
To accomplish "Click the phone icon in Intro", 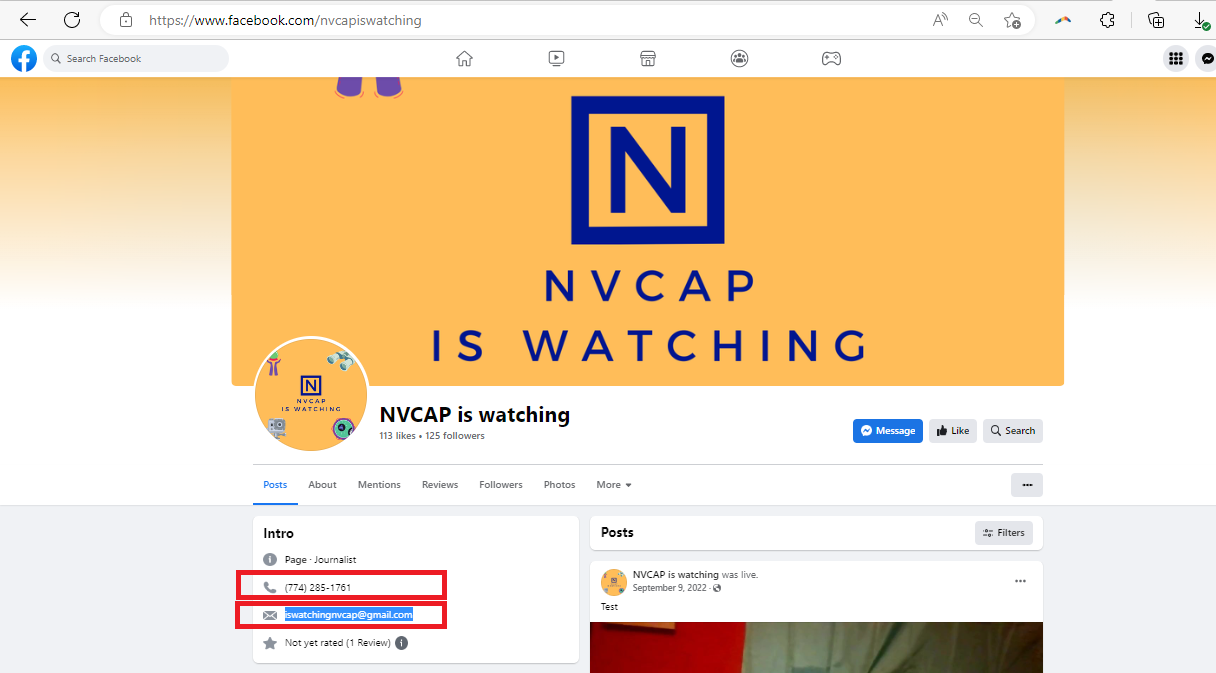I will 270,587.
